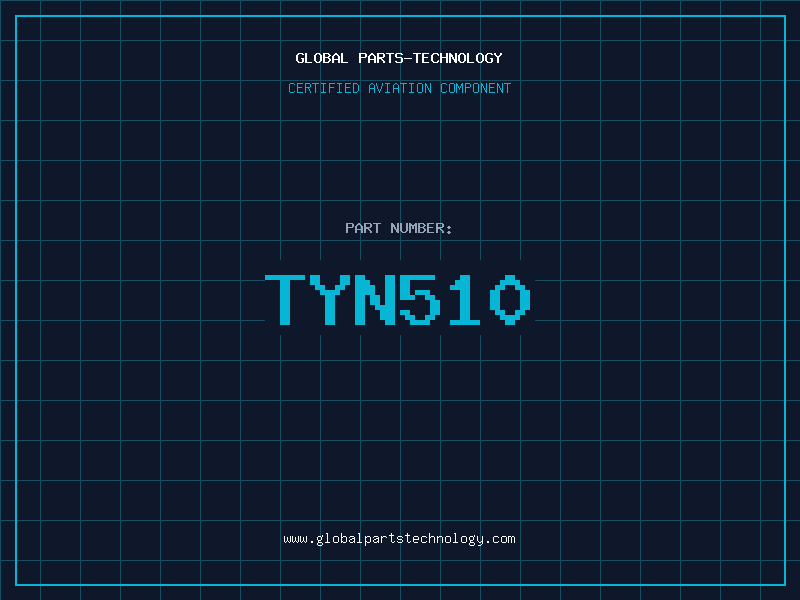This screenshot has width=800, height=600.
Task: Select the part number TYN510
Action: click(398, 299)
